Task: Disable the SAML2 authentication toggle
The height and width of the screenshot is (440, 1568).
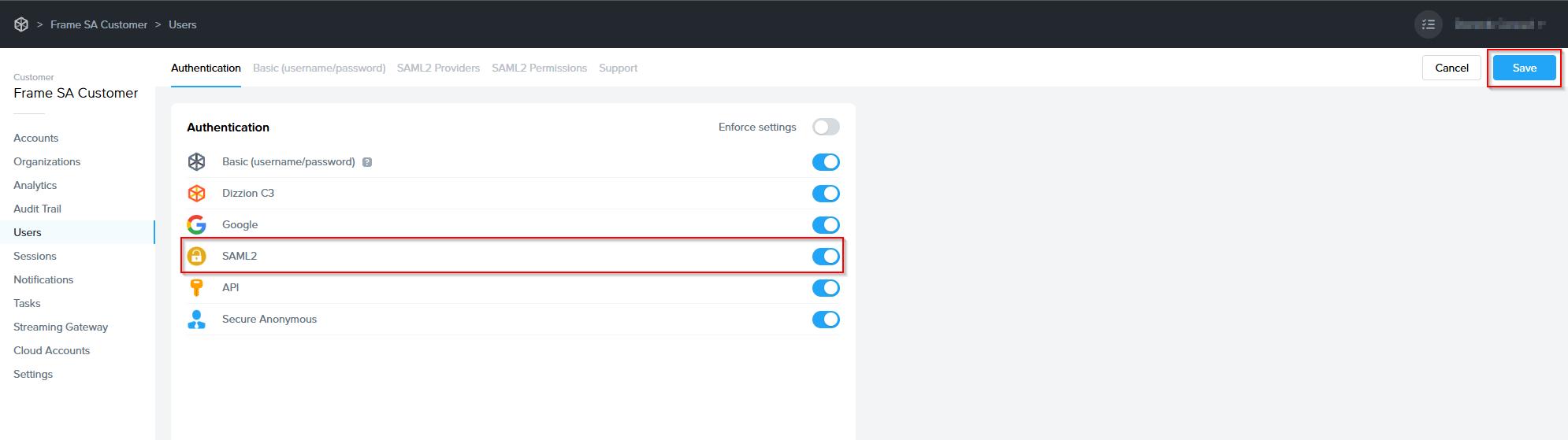Action: pyautogui.click(x=826, y=256)
